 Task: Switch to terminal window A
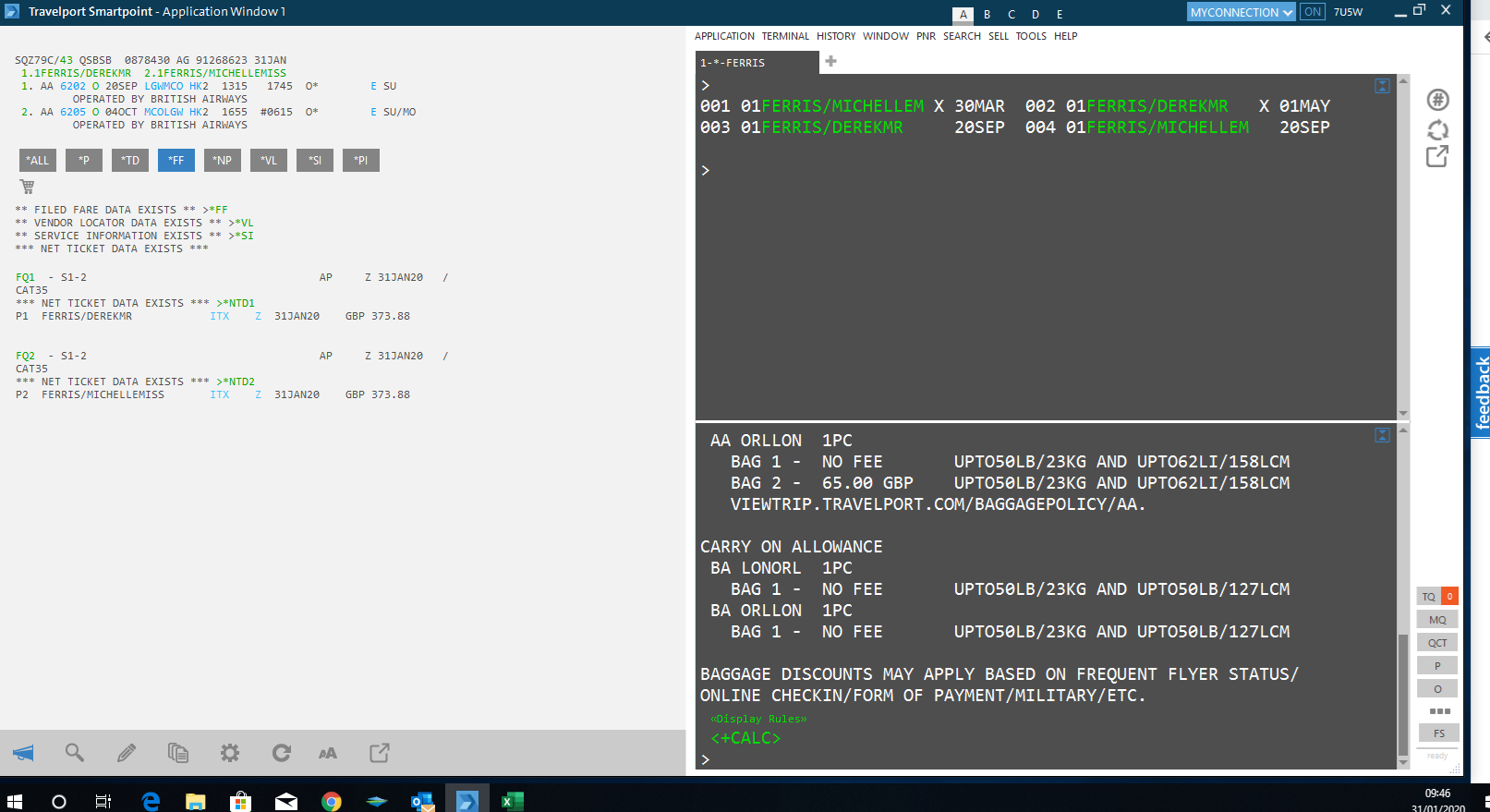pos(963,14)
